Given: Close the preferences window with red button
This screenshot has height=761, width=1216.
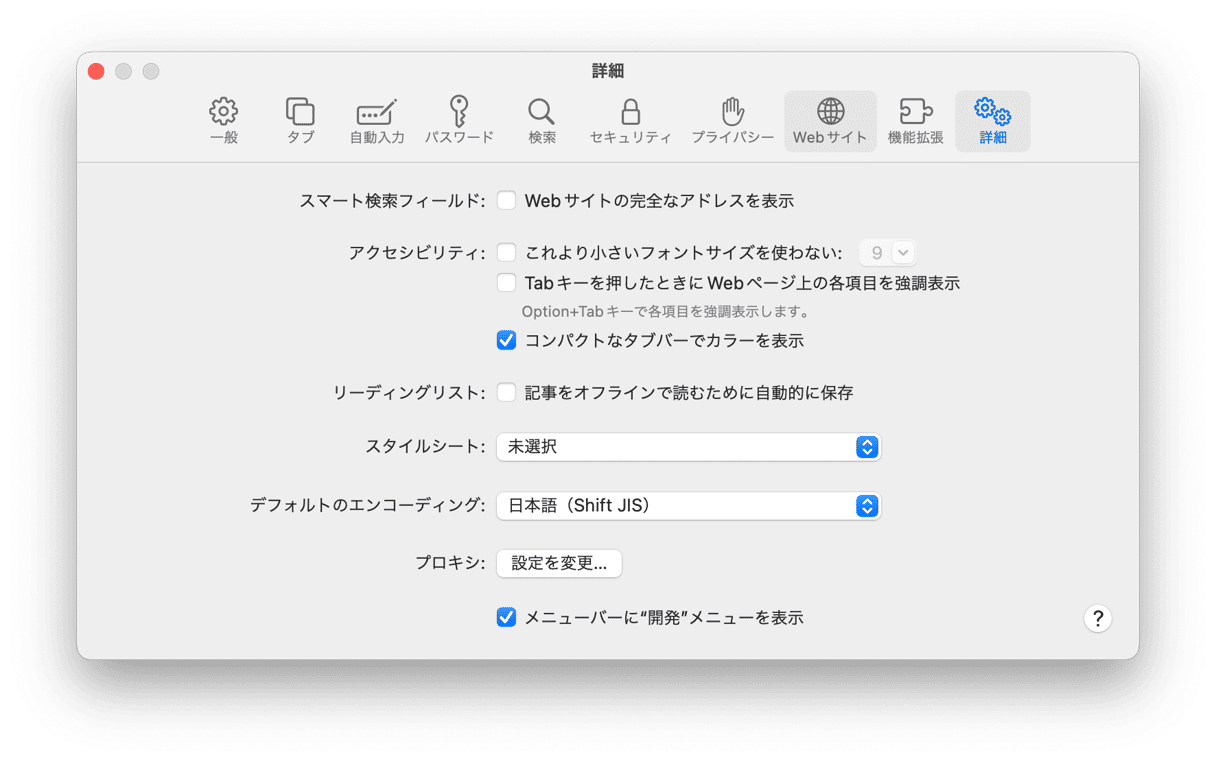Looking at the screenshot, I should click(x=96, y=71).
